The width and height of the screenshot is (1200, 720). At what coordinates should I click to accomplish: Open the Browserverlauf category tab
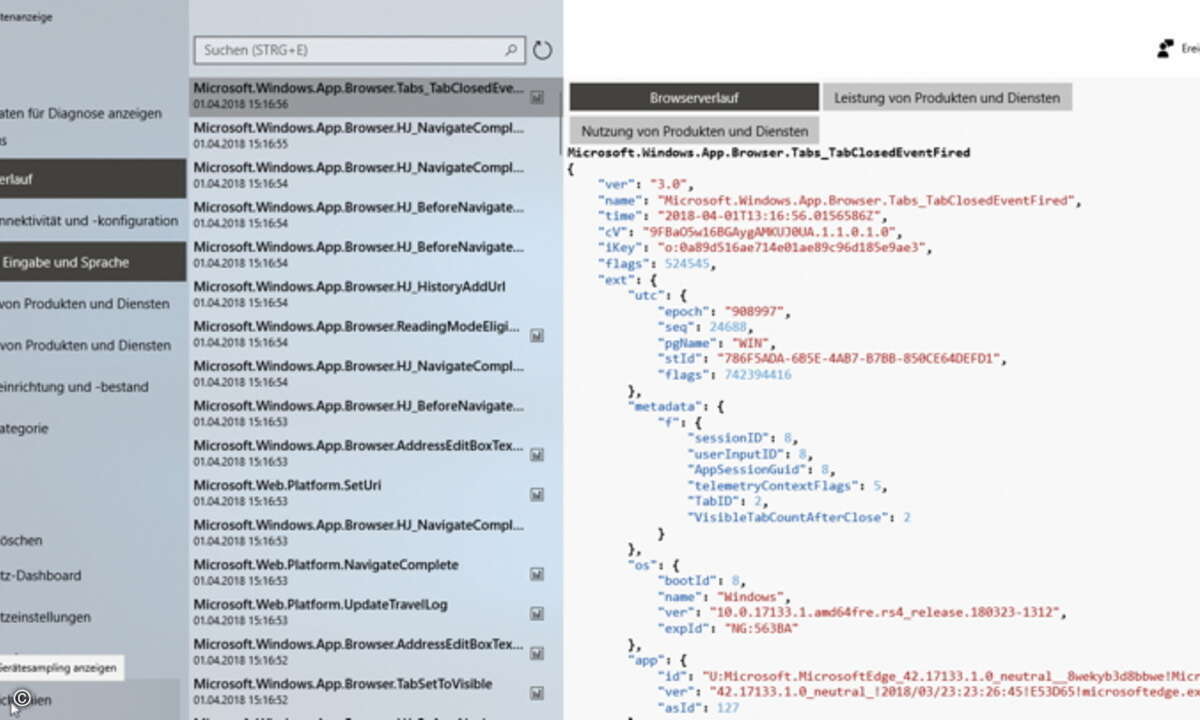[694, 97]
